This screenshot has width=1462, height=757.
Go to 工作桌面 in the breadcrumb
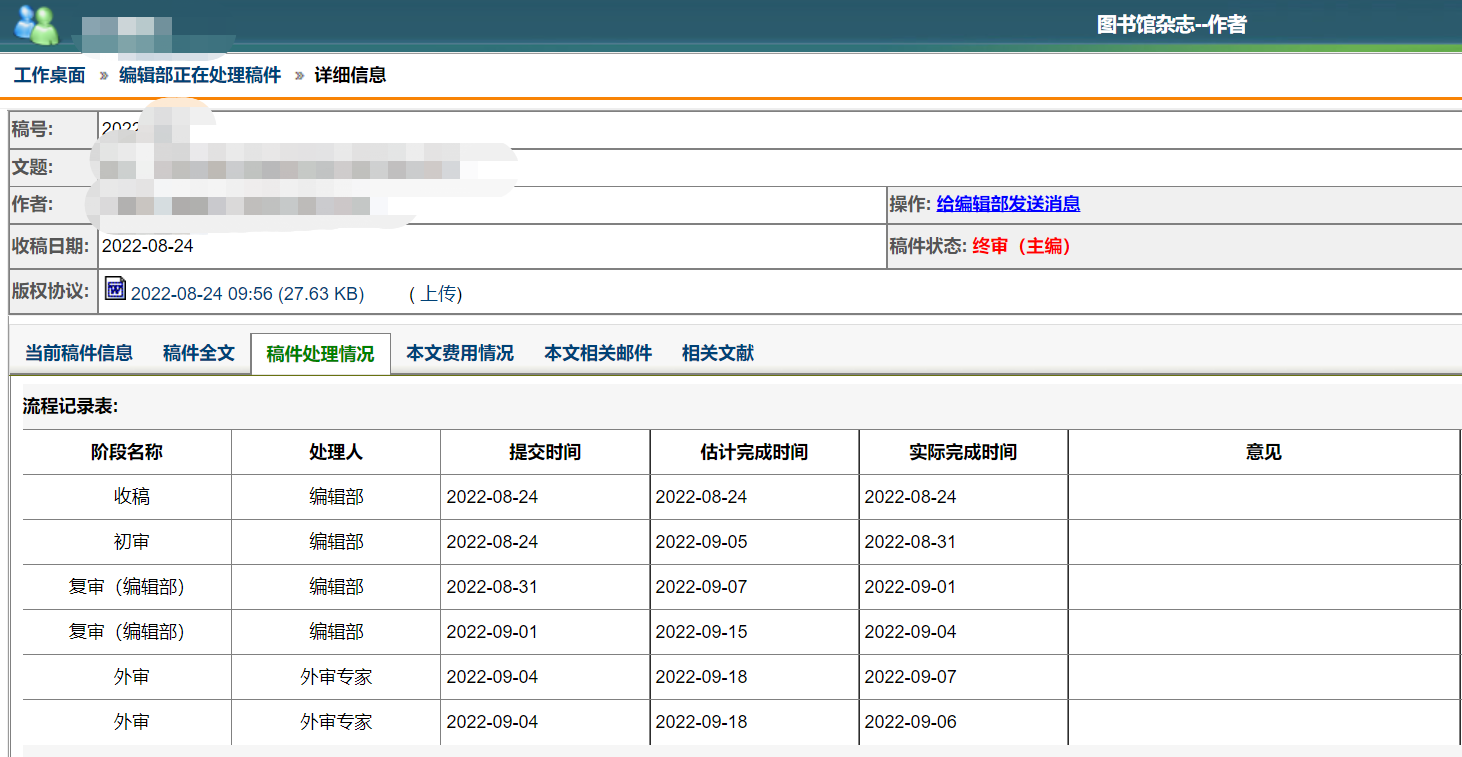(x=49, y=75)
